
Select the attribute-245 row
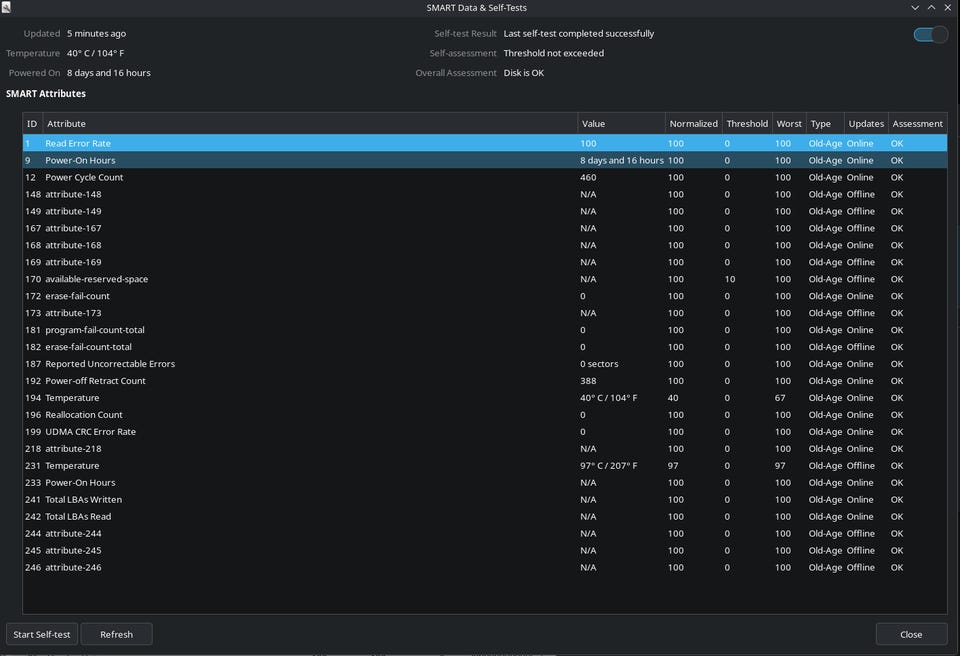(x=485, y=550)
